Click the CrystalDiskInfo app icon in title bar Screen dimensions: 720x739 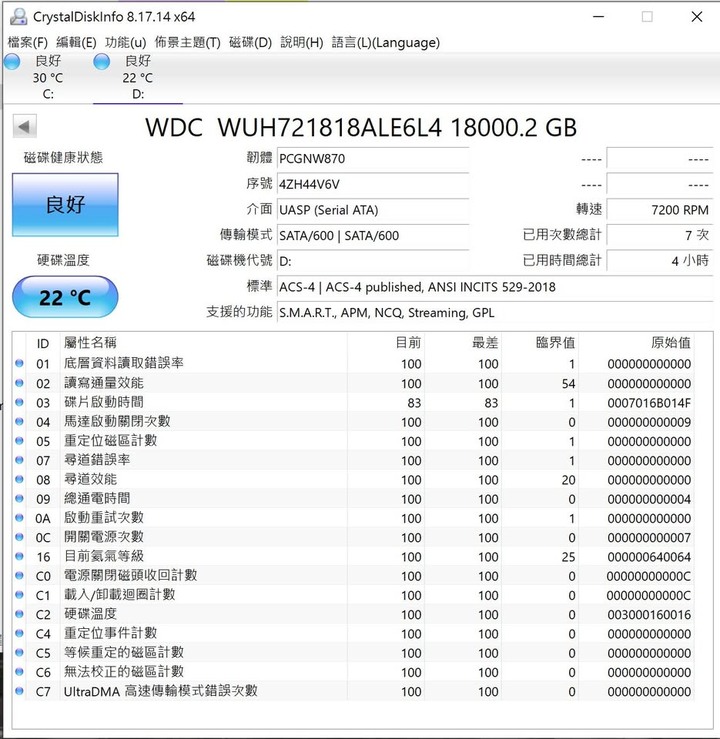pyautogui.click(x=18, y=16)
